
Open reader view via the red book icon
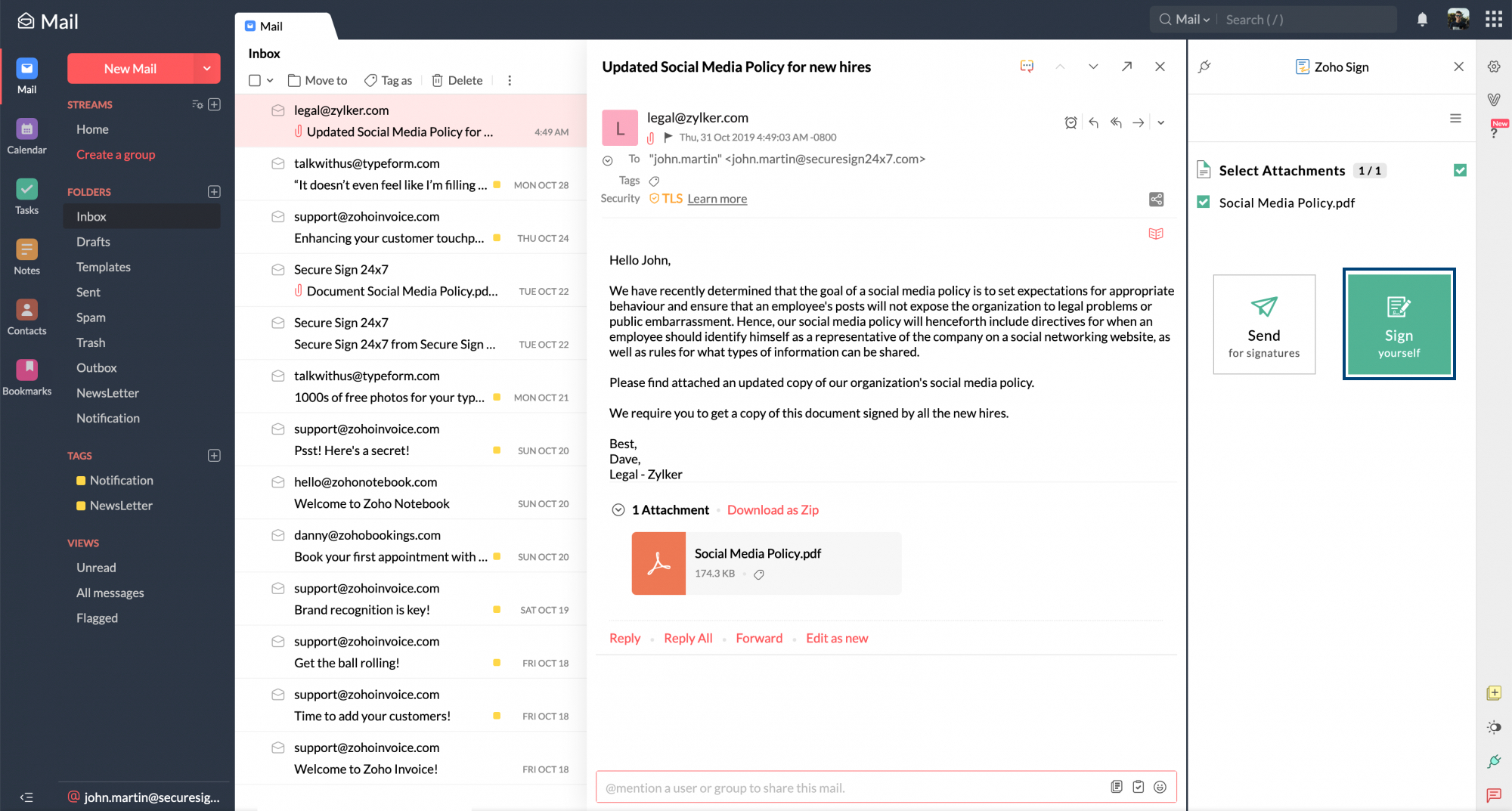(1156, 233)
